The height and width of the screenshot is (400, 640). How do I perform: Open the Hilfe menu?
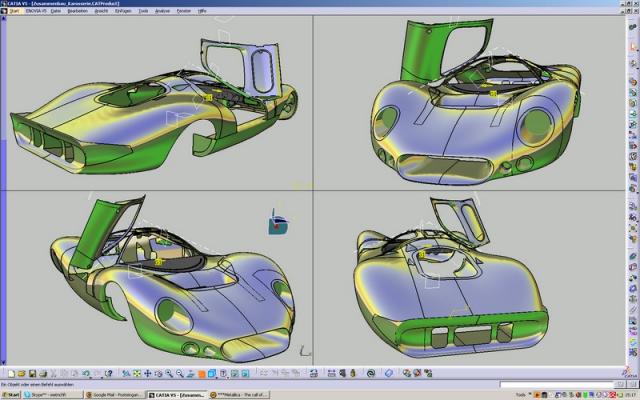click(x=202, y=11)
